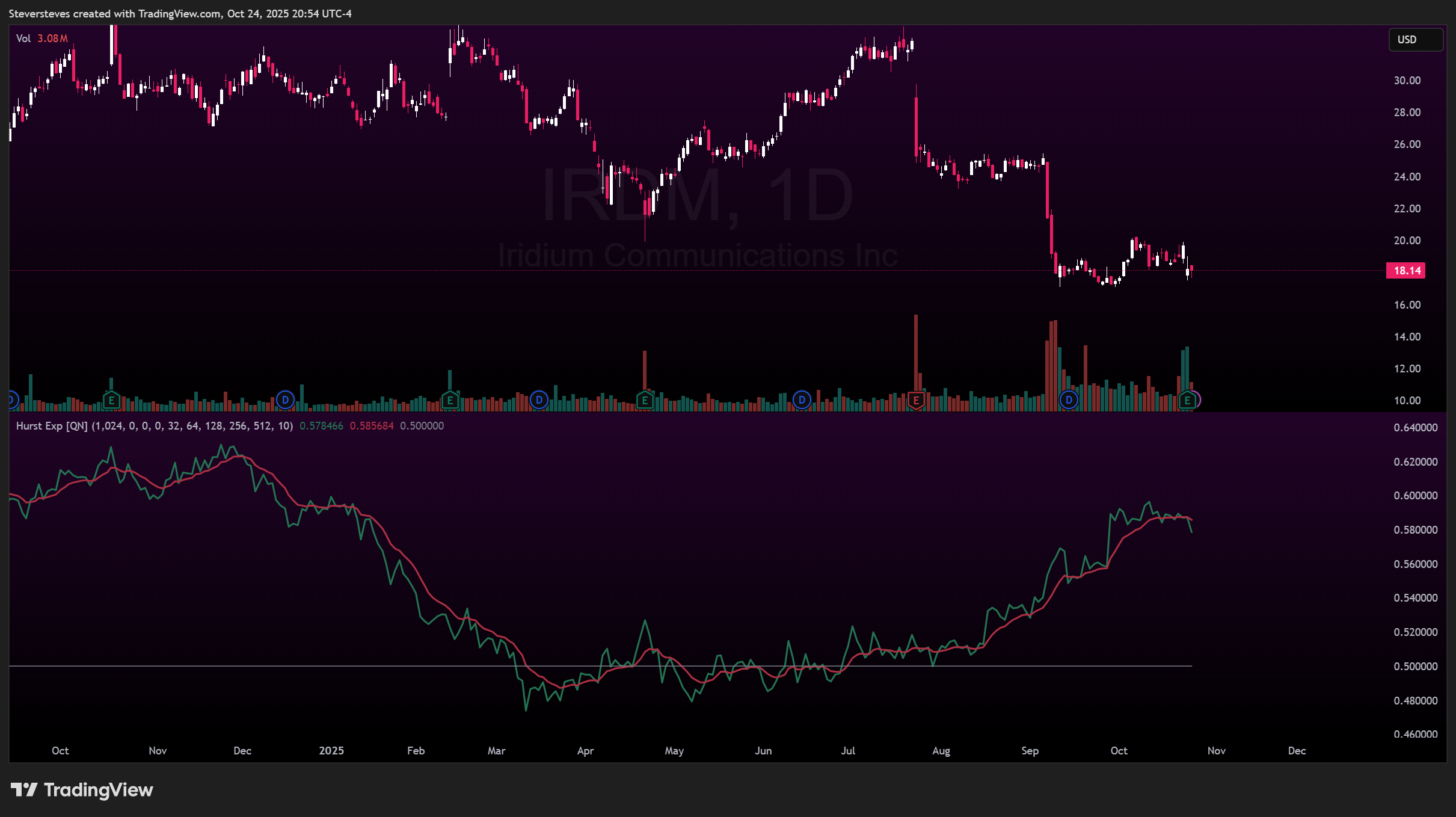Click the red Hurst value 0.585684
The height and width of the screenshot is (817, 1456).
point(372,426)
